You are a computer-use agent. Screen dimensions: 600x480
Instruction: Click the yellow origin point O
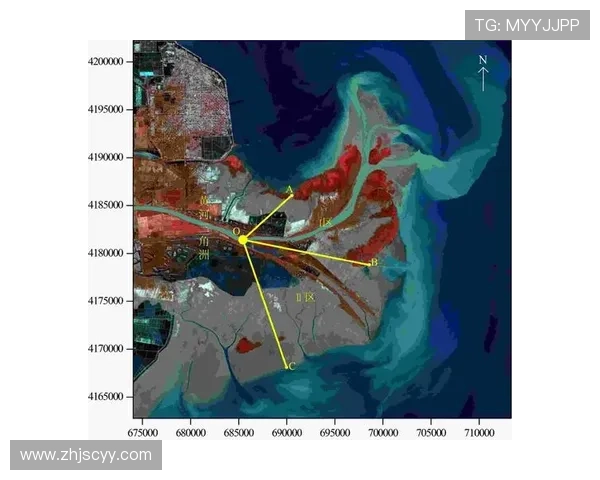(x=243, y=239)
